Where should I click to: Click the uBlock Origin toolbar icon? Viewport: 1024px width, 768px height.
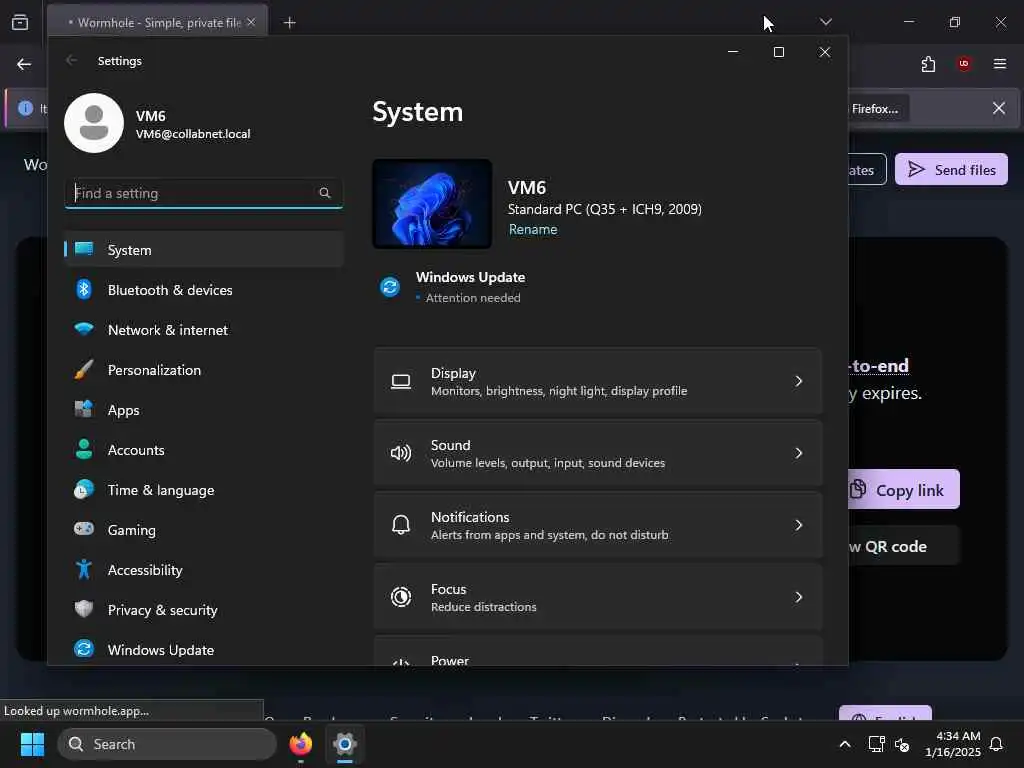[x=964, y=64]
